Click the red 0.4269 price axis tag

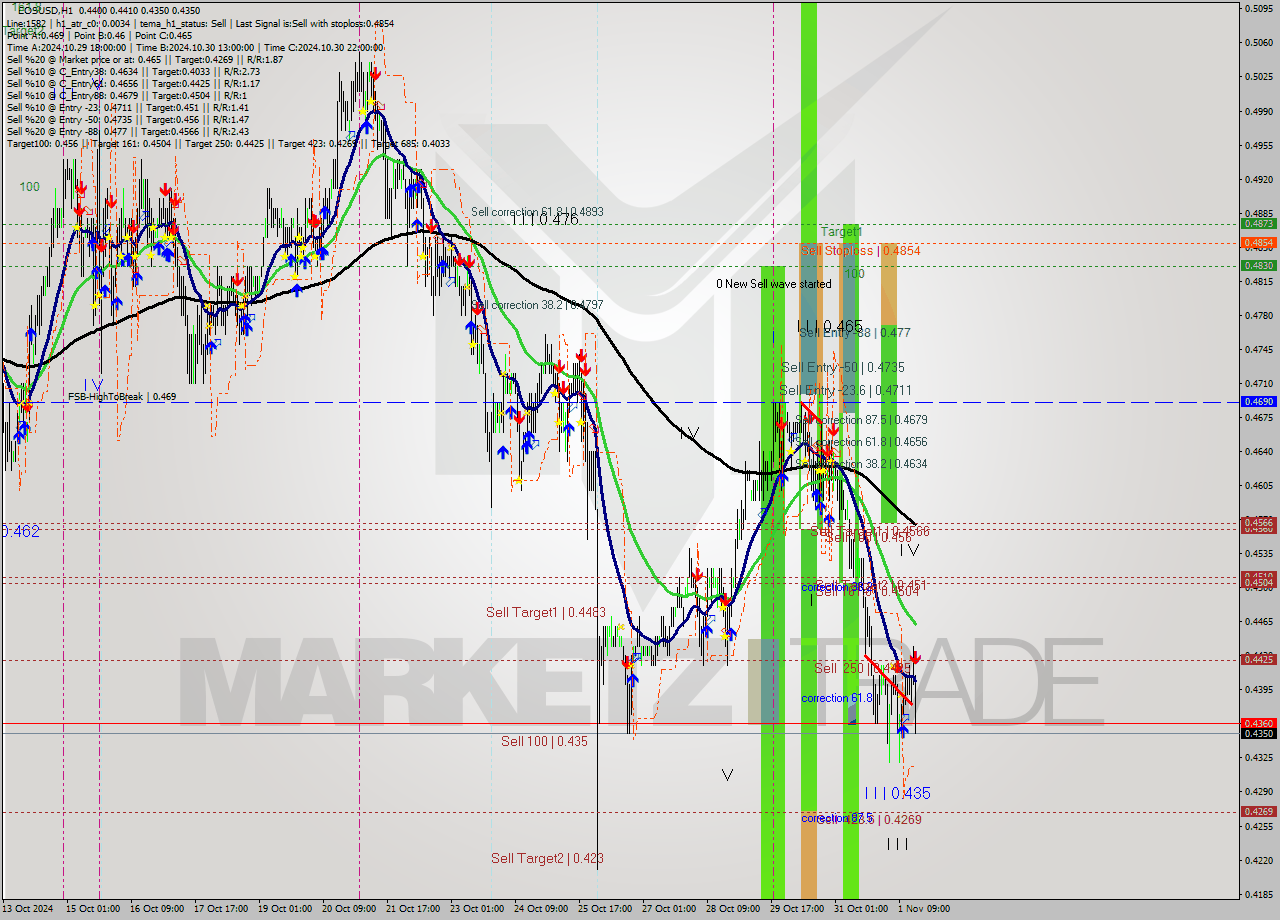(x=1258, y=812)
